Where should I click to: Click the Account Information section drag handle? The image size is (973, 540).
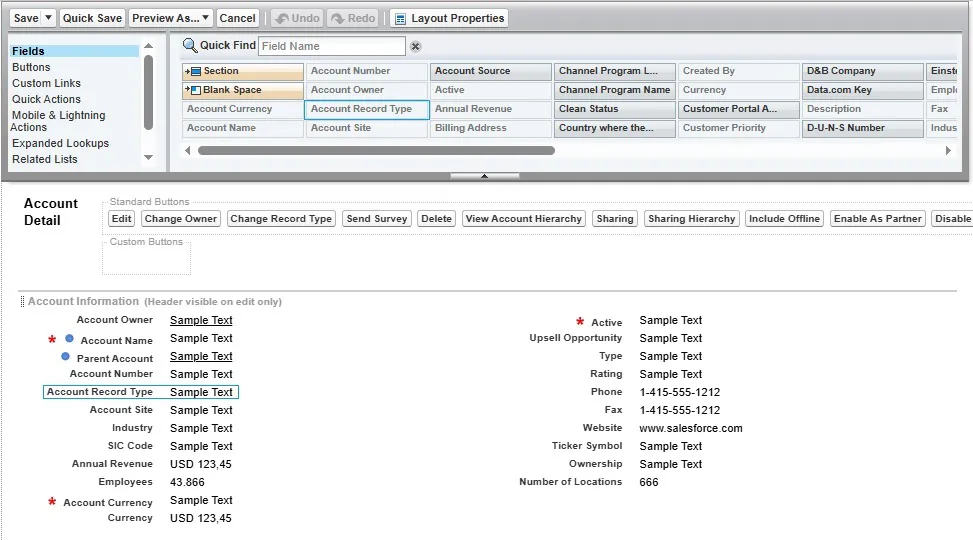click(22, 302)
